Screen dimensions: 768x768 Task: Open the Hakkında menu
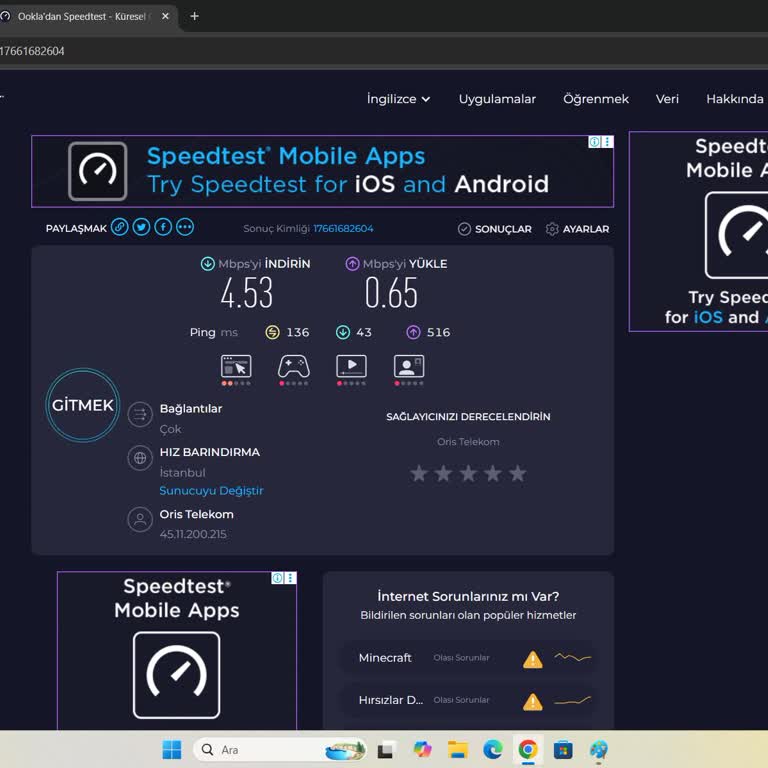pos(735,99)
